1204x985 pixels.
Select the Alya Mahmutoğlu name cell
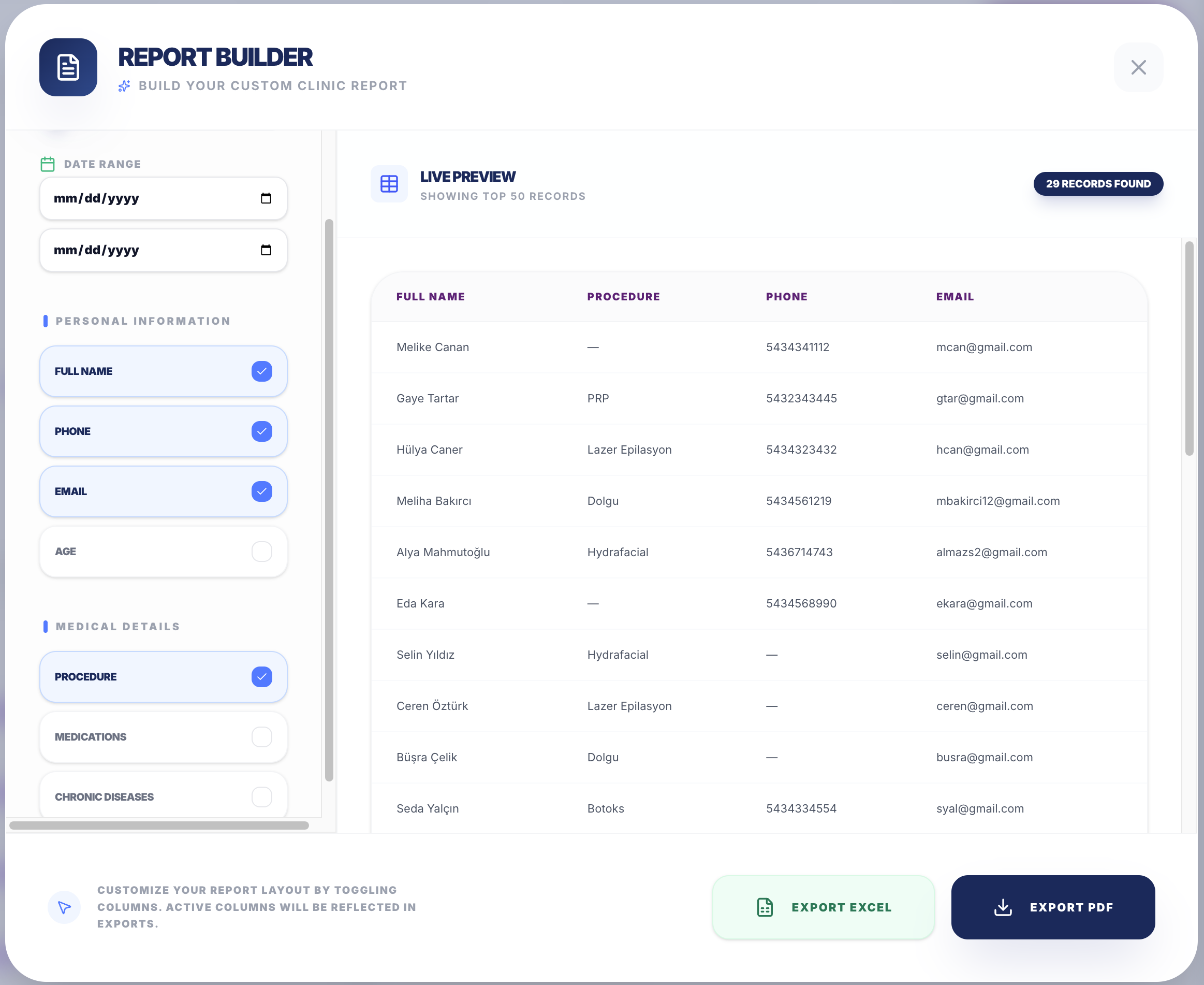tap(443, 552)
